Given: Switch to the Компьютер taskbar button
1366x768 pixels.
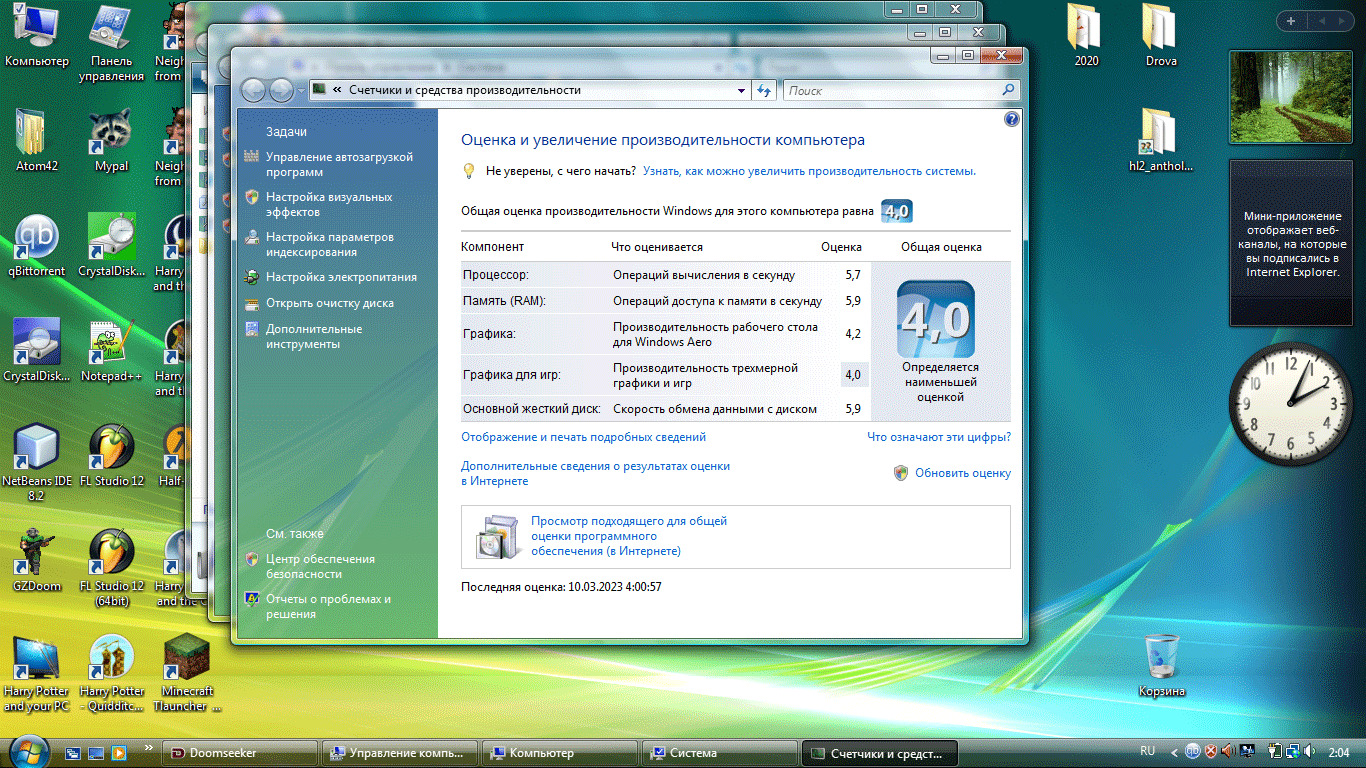Looking at the screenshot, I should 560,753.
